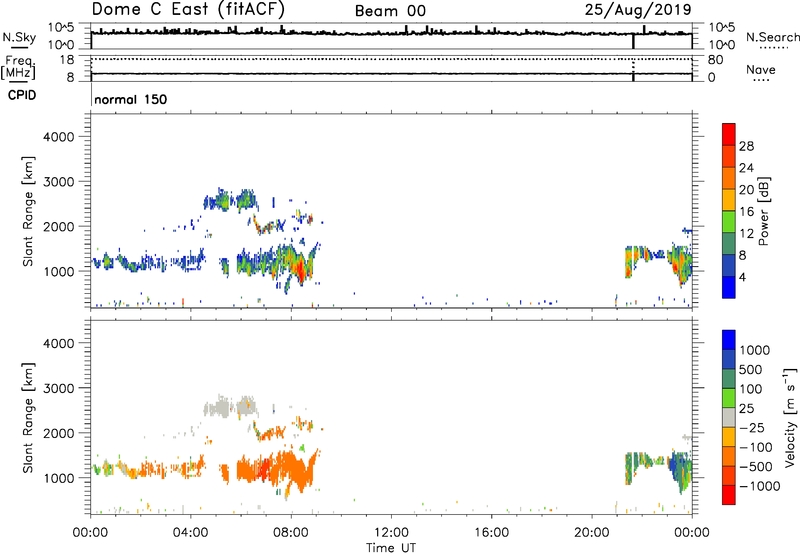Image resolution: width=800 pixels, height=554 pixels.
Task: Click the 'Freq. [MHz]' axis label
Action: click(18, 67)
